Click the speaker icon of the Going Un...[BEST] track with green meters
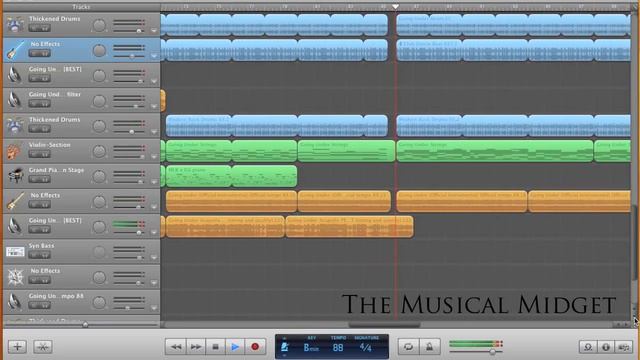Viewport: 640px width, 360px height. point(15,226)
